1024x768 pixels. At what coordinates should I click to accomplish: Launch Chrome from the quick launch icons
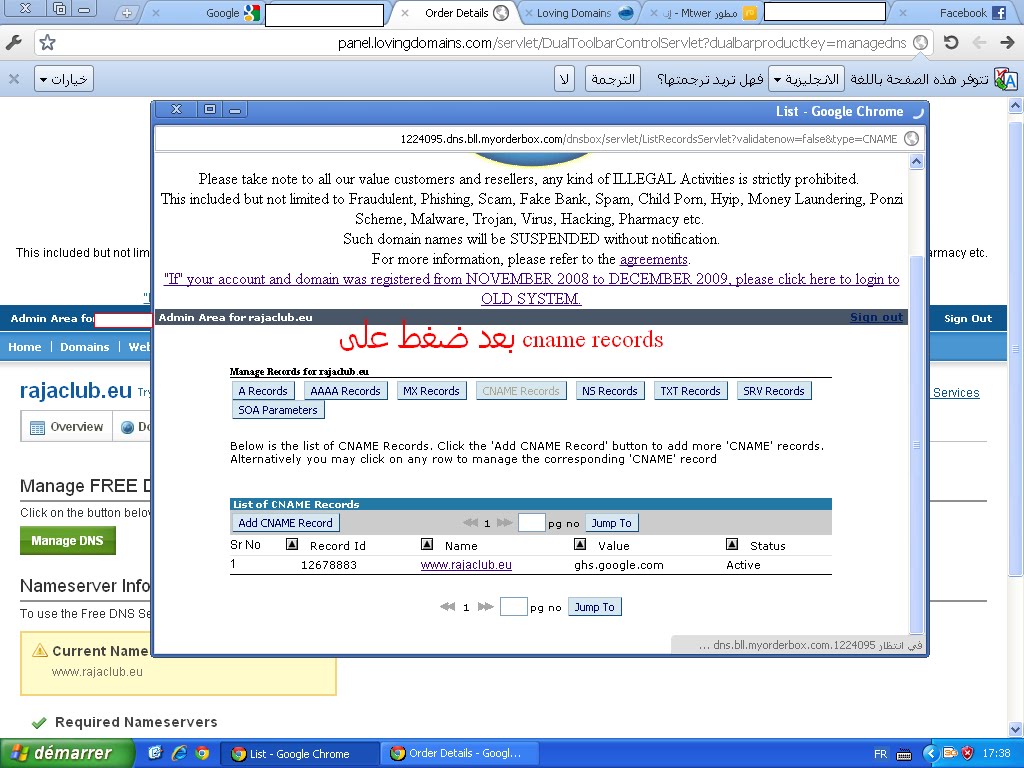click(x=202, y=753)
